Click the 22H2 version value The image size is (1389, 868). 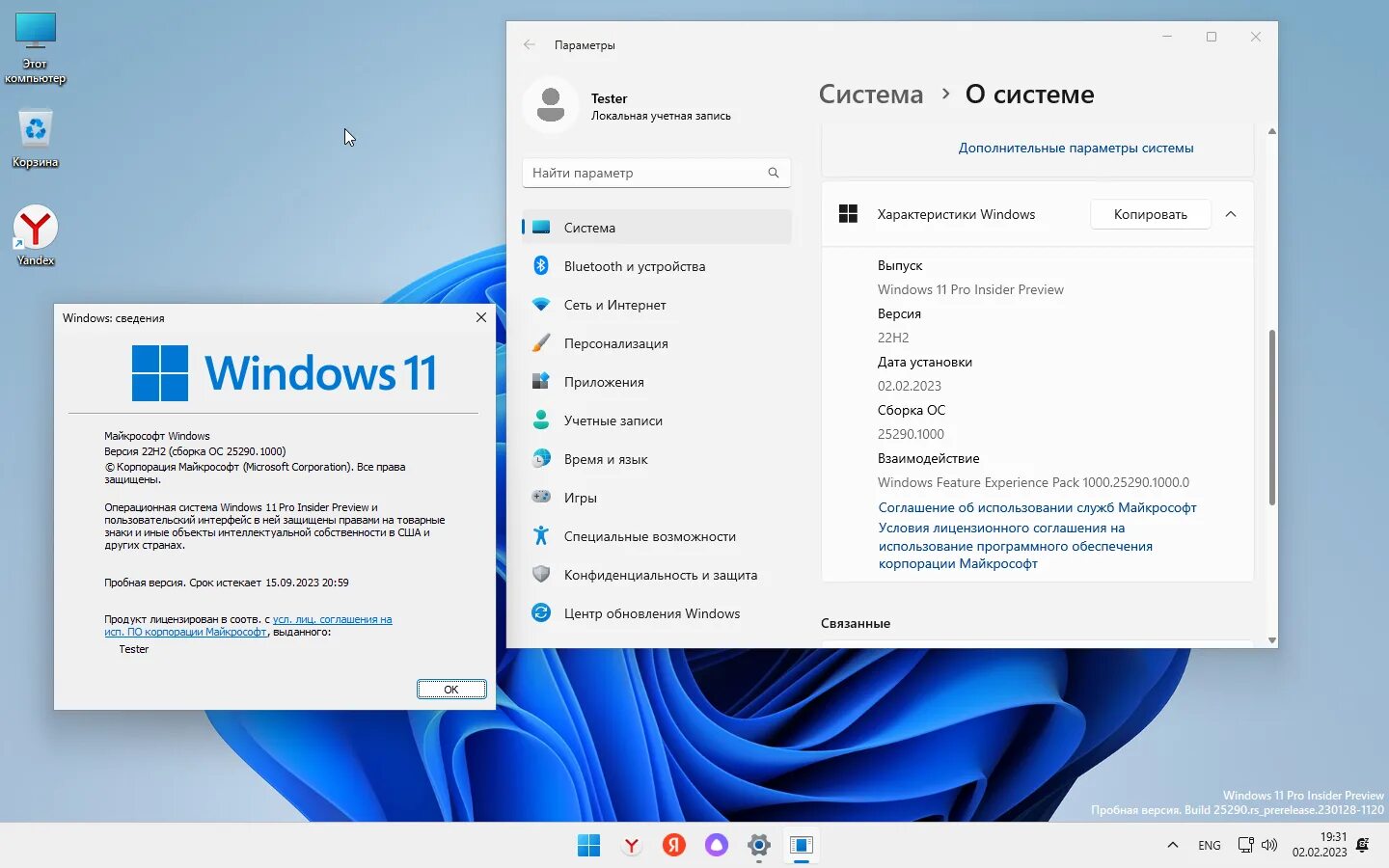[893, 338]
